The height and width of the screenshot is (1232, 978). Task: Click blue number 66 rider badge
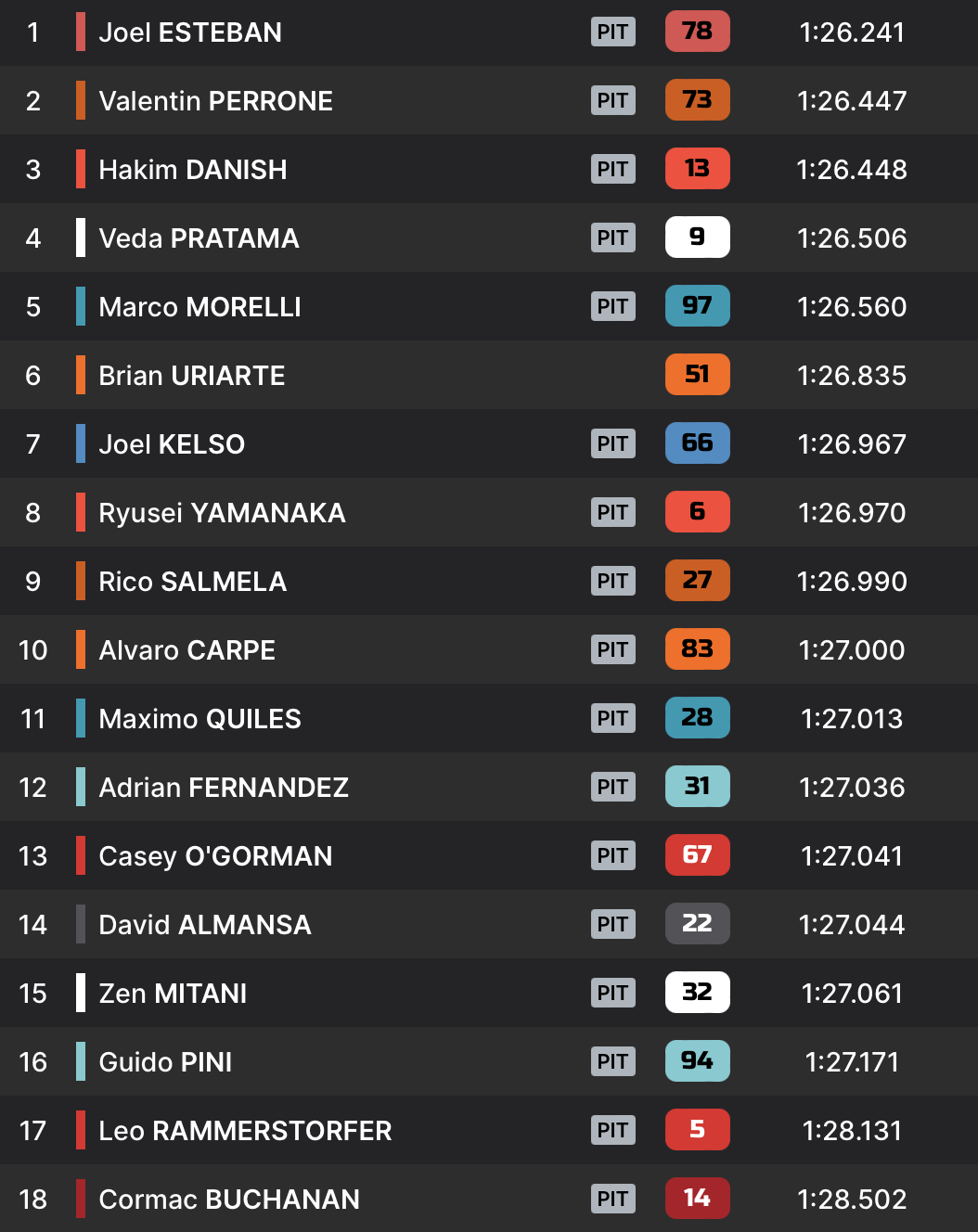pyautogui.click(x=697, y=443)
